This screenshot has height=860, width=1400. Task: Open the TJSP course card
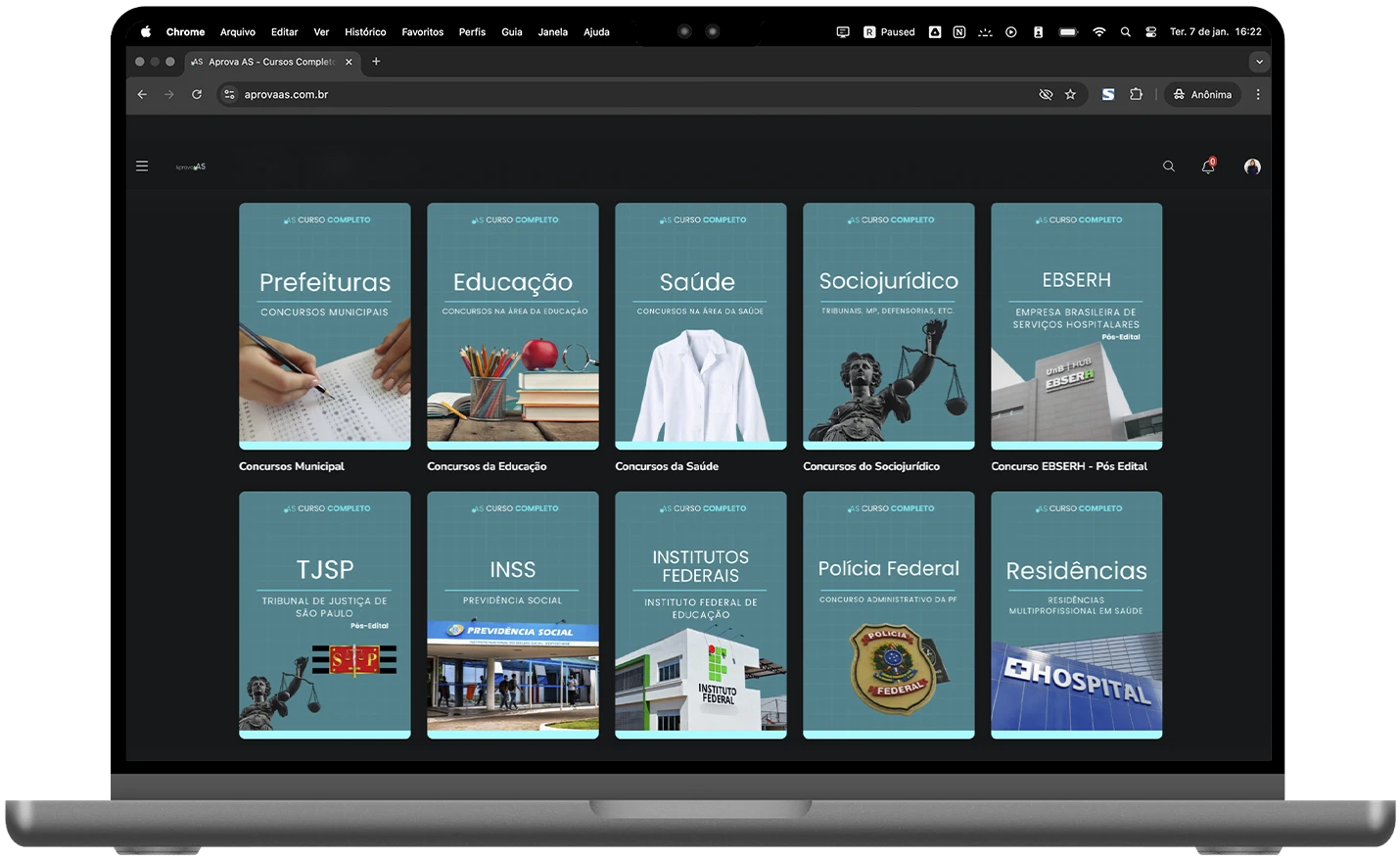pos(325,615)
